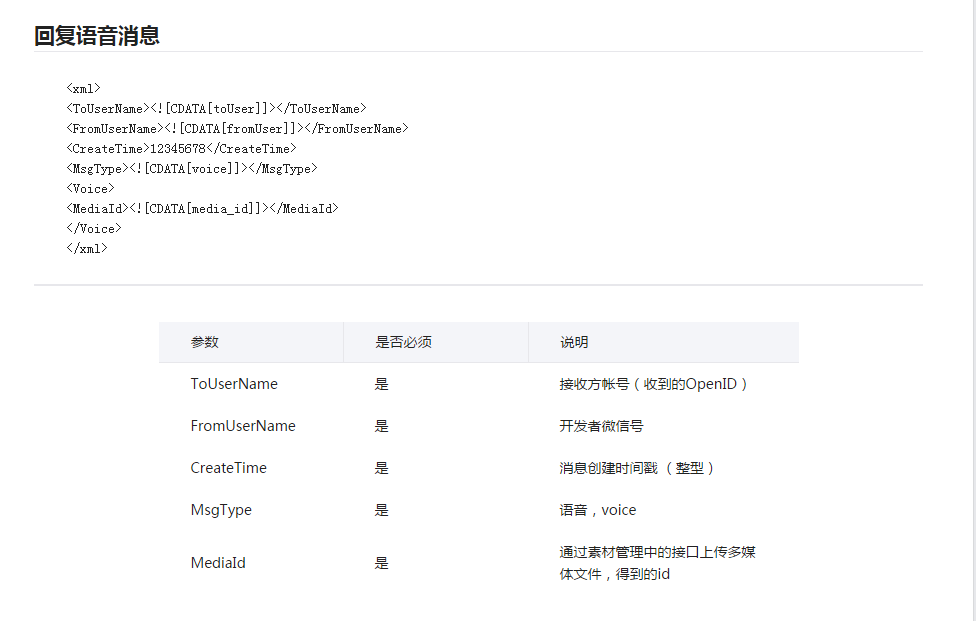This screenshot has height=621, width=976.
Task: Click the closing </Voice> tag line
Action: tap(94, 228)
